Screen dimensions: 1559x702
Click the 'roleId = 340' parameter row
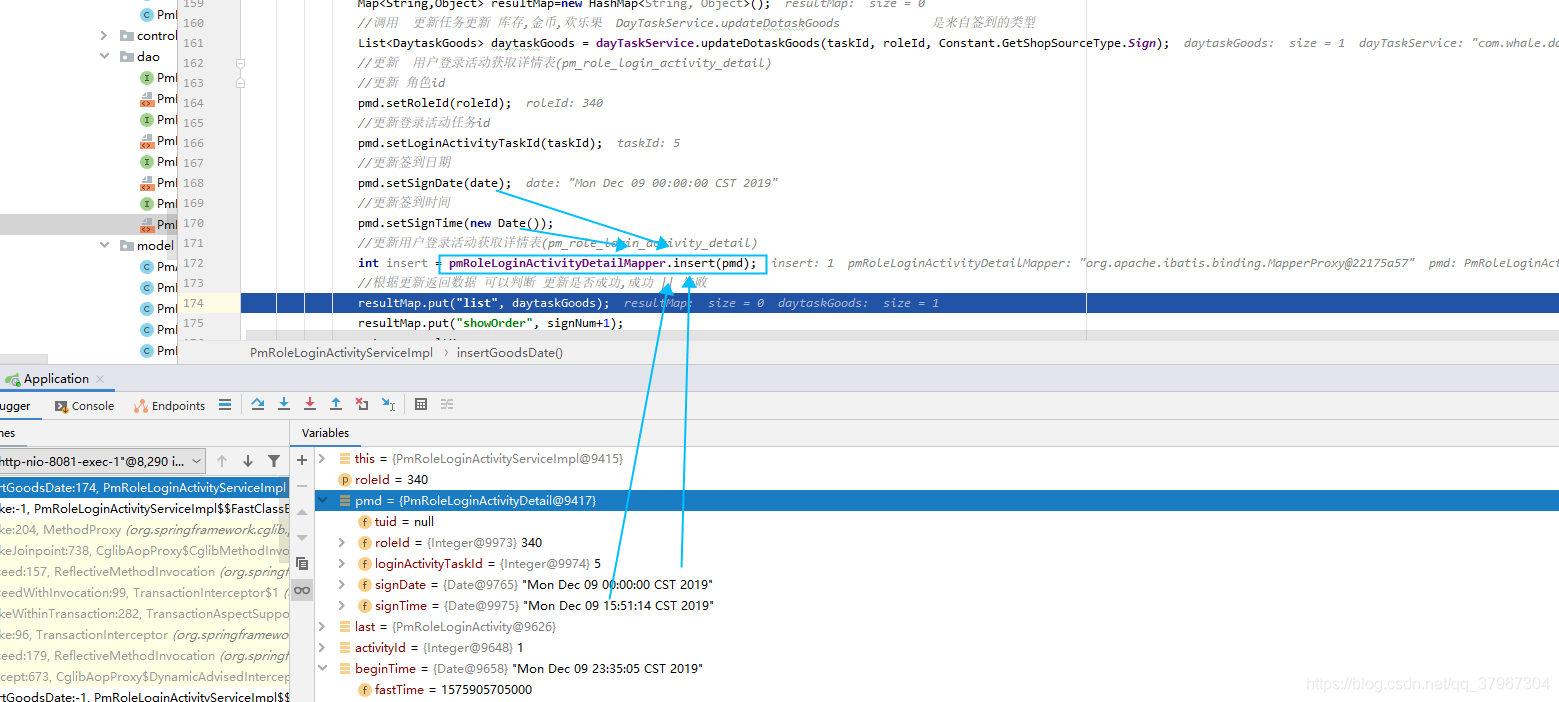tap(936, 479)
